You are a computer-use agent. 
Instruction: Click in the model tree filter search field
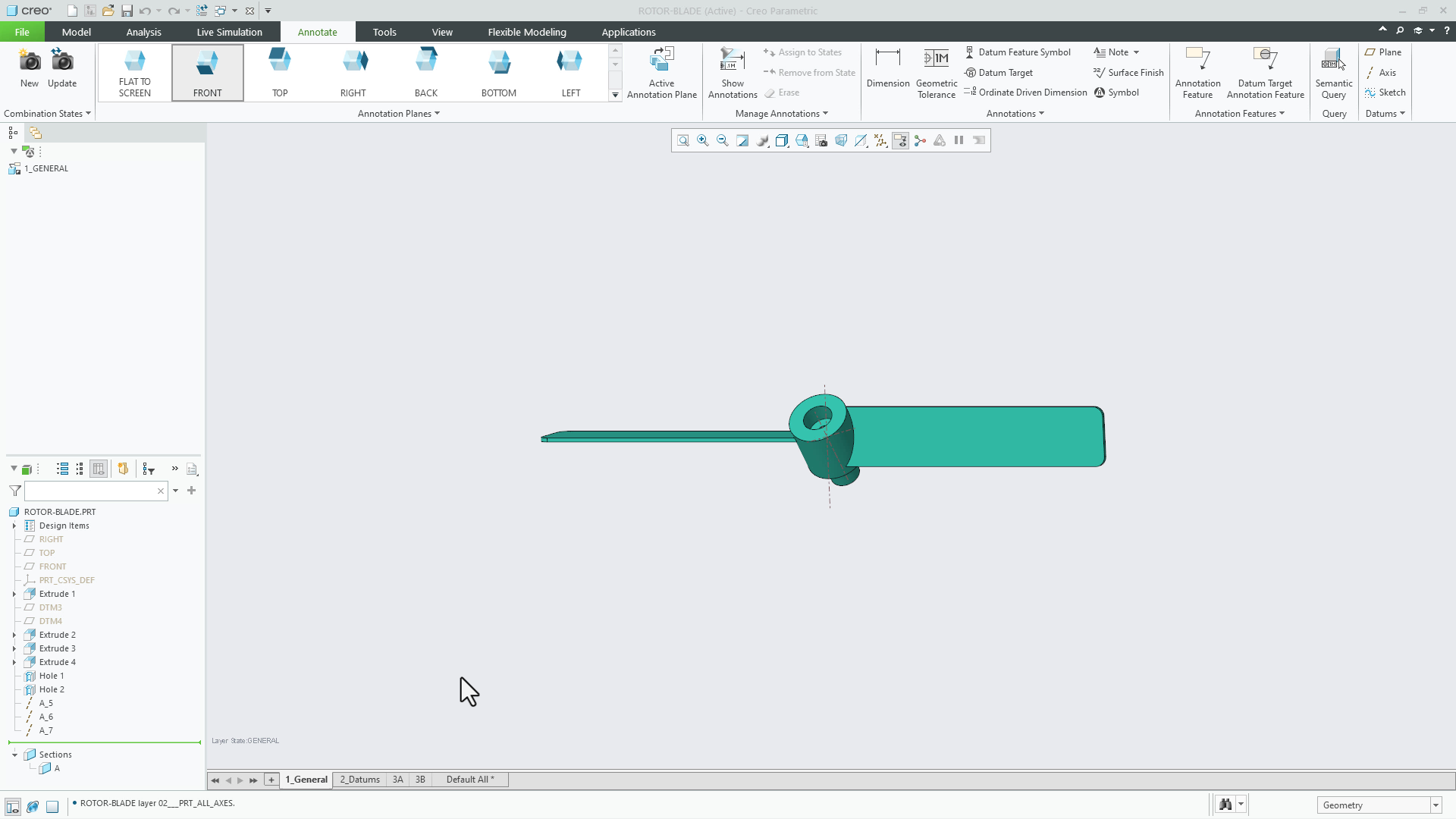point(91,491)
